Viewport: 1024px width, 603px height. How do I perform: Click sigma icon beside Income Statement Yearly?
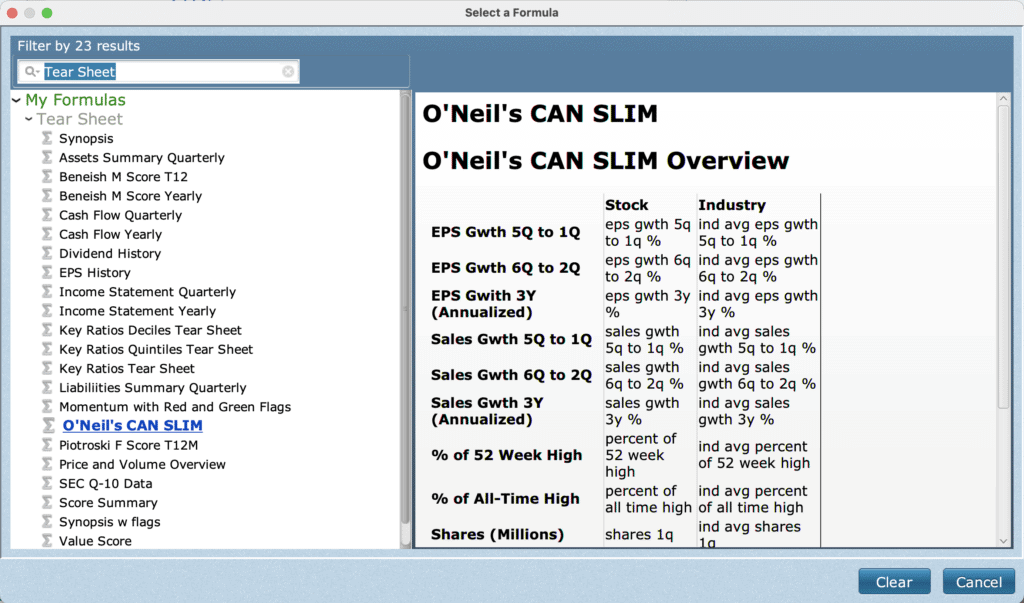47,310
